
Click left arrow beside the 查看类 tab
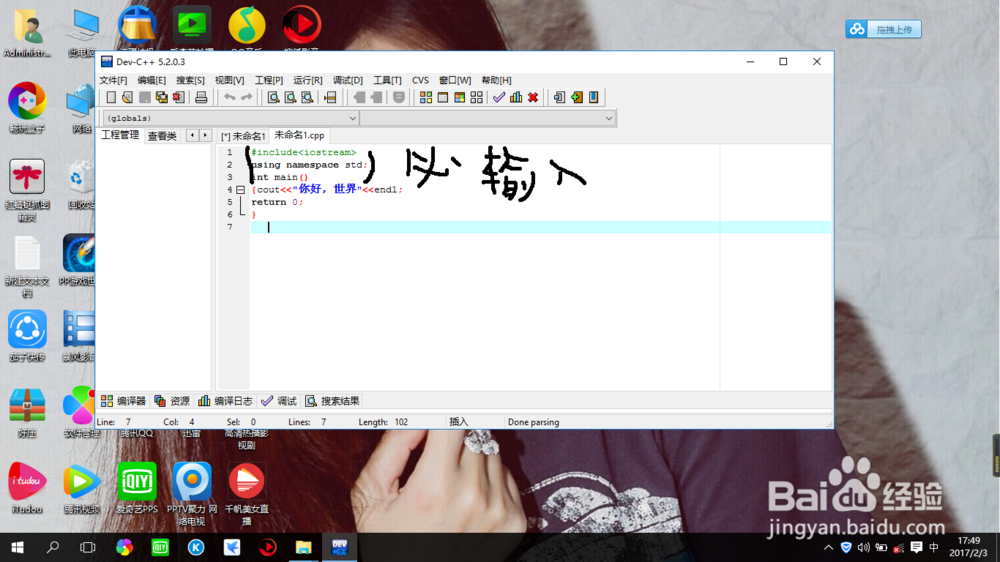(x=192, y=135)
